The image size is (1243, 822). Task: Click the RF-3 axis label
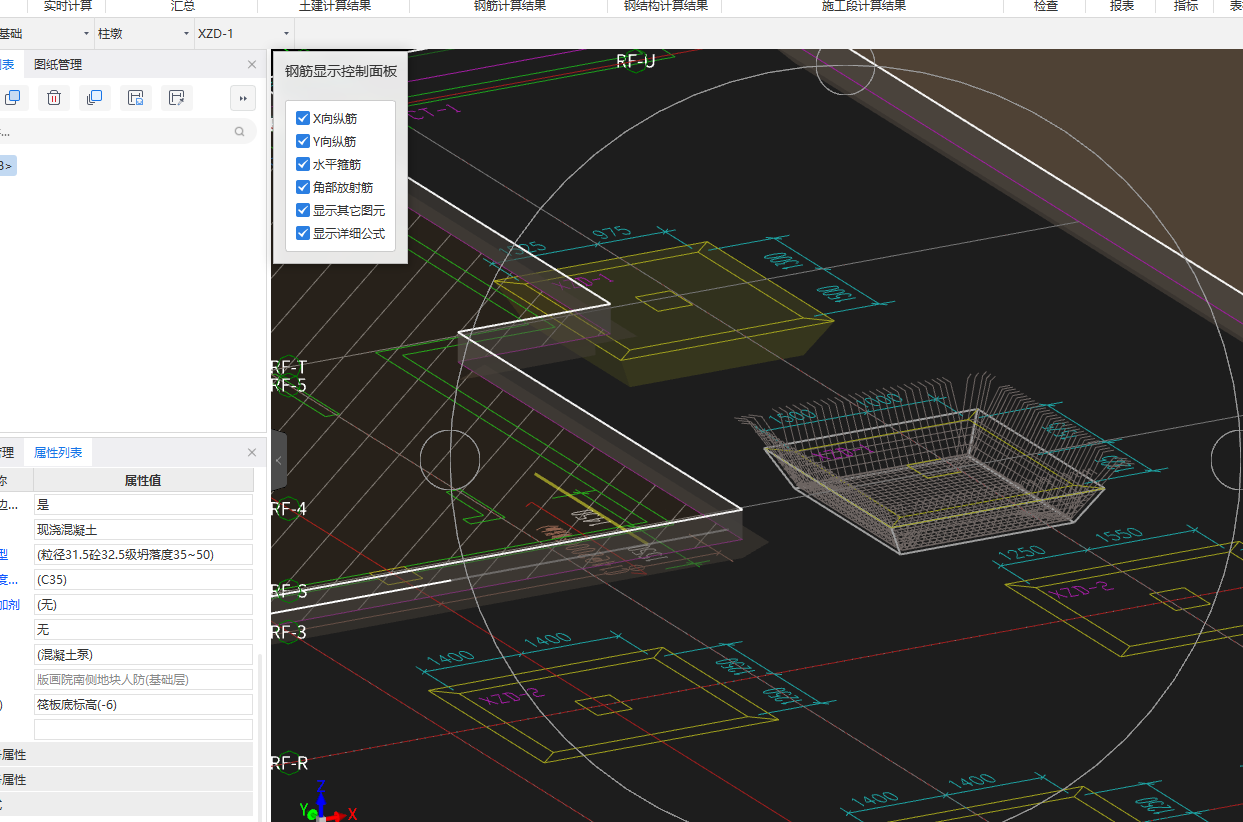click(x=289, y=632)
